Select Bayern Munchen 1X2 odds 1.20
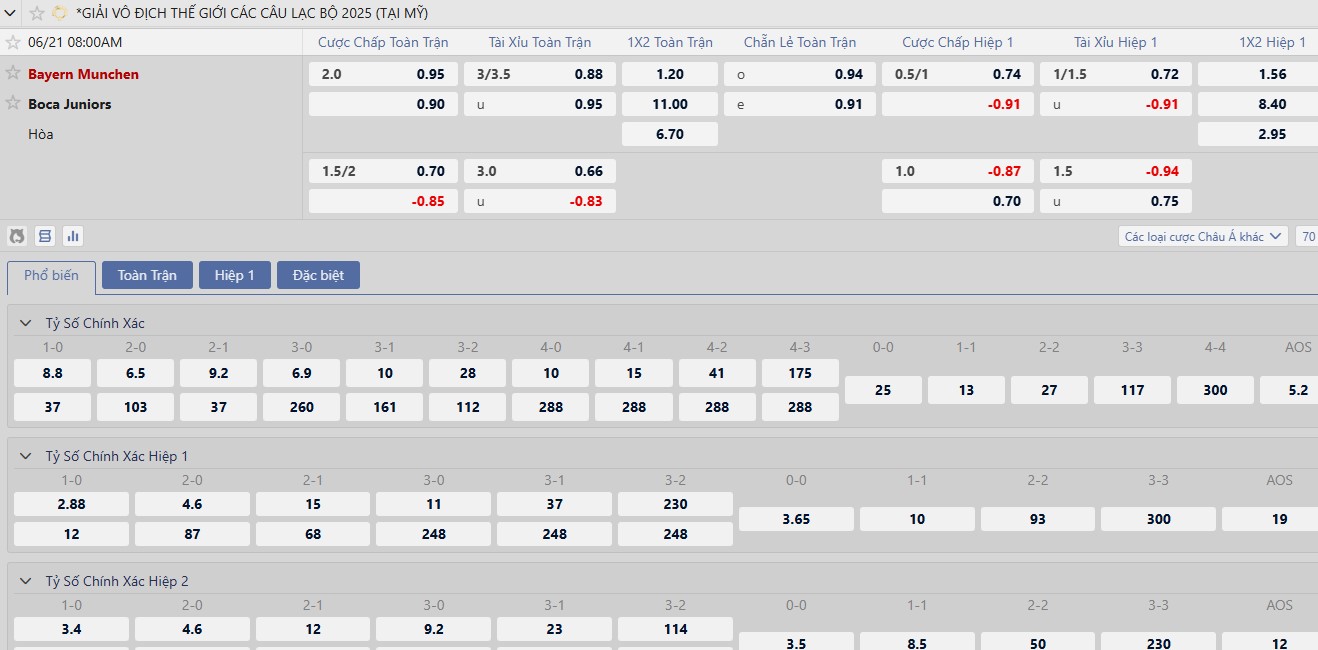 pos(669,74)
